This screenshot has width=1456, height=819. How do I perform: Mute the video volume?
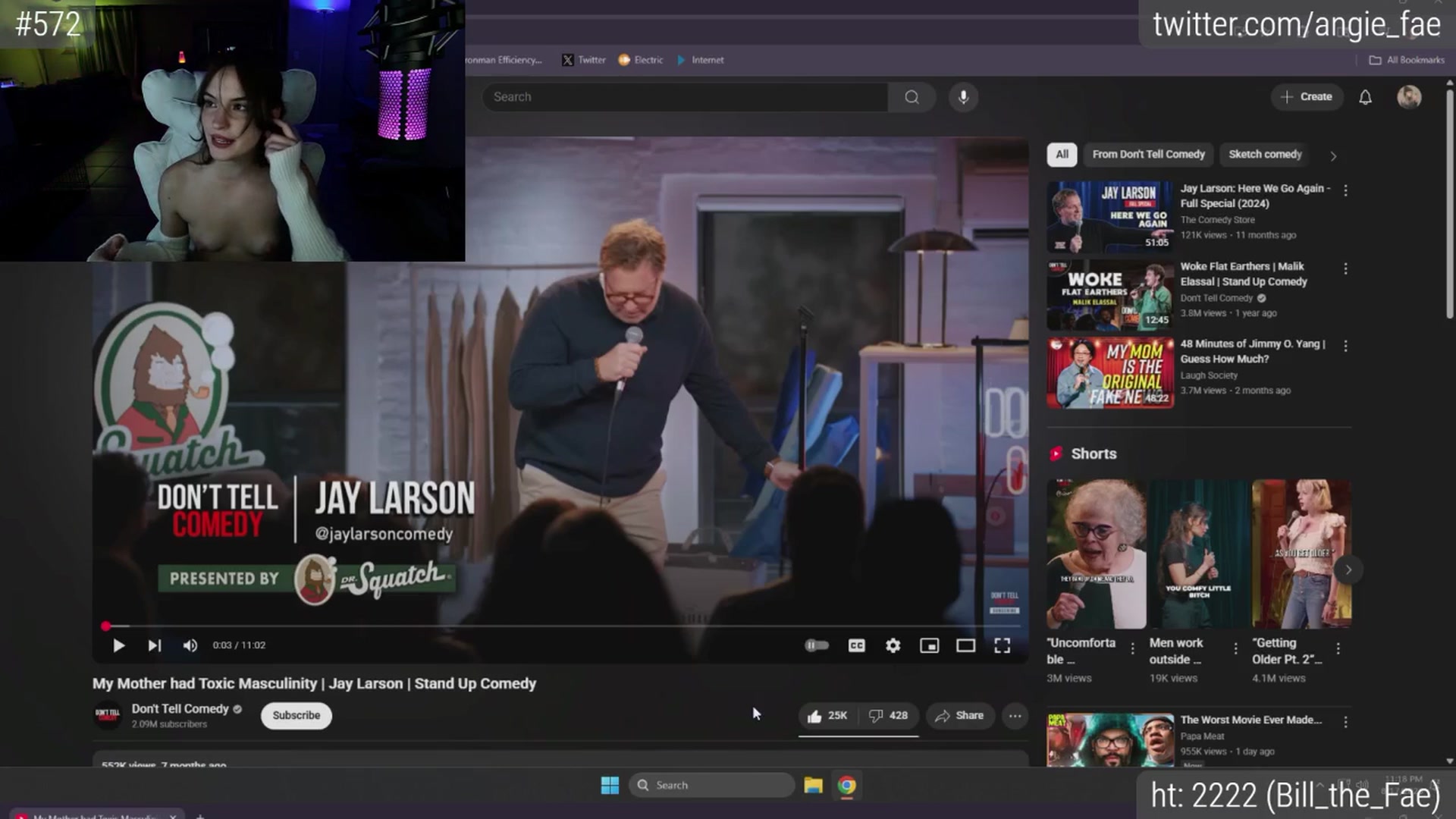[190, 645]
